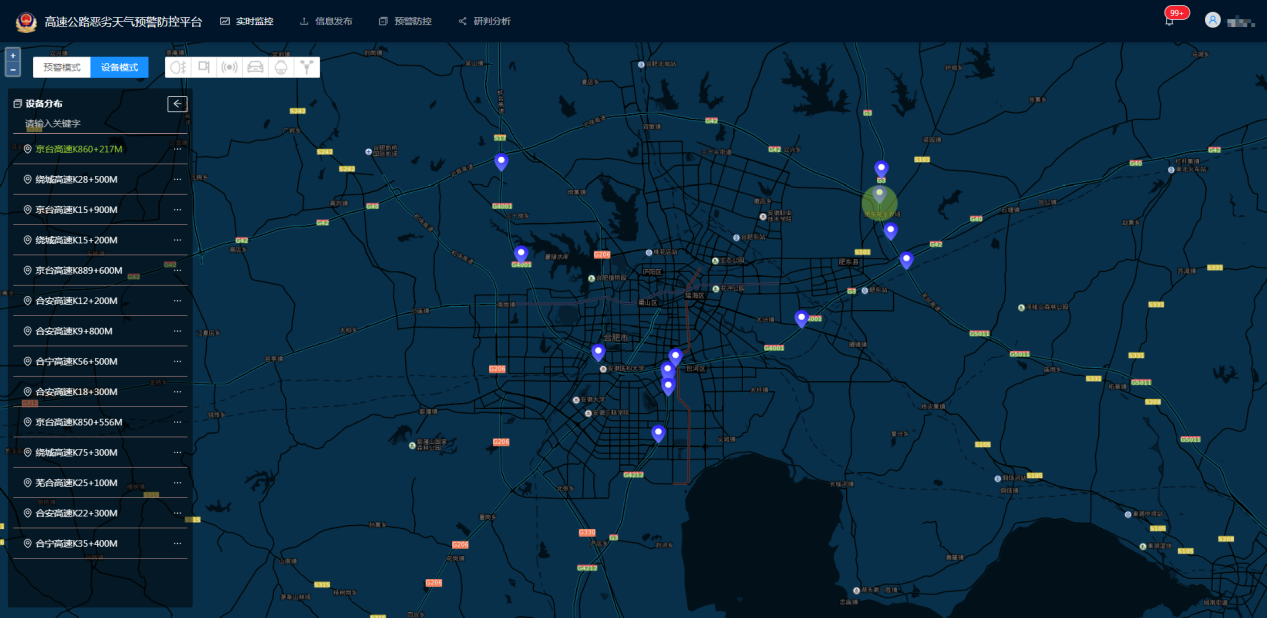Zoom out the map with minus button

pyautogui.click(x=13, y=70)
